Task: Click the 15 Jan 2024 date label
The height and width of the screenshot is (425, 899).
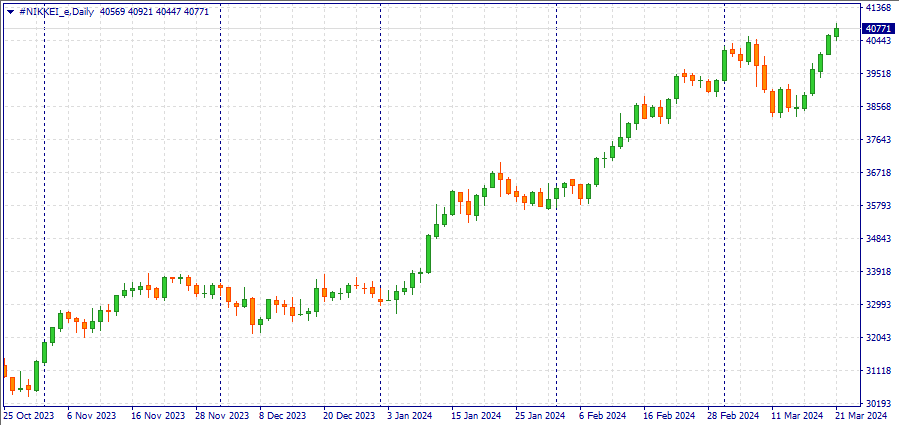Action: [476, 415]
